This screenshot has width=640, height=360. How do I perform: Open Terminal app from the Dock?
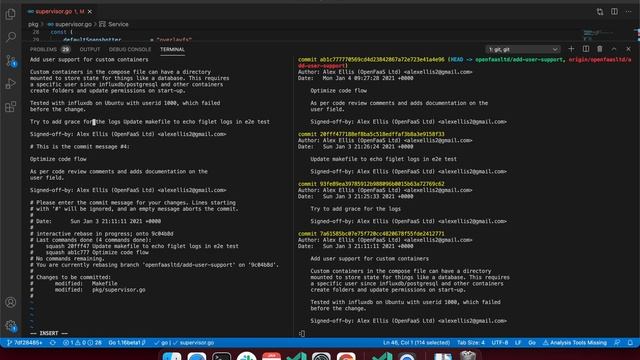pyautogui.click(x=221, y=356)
